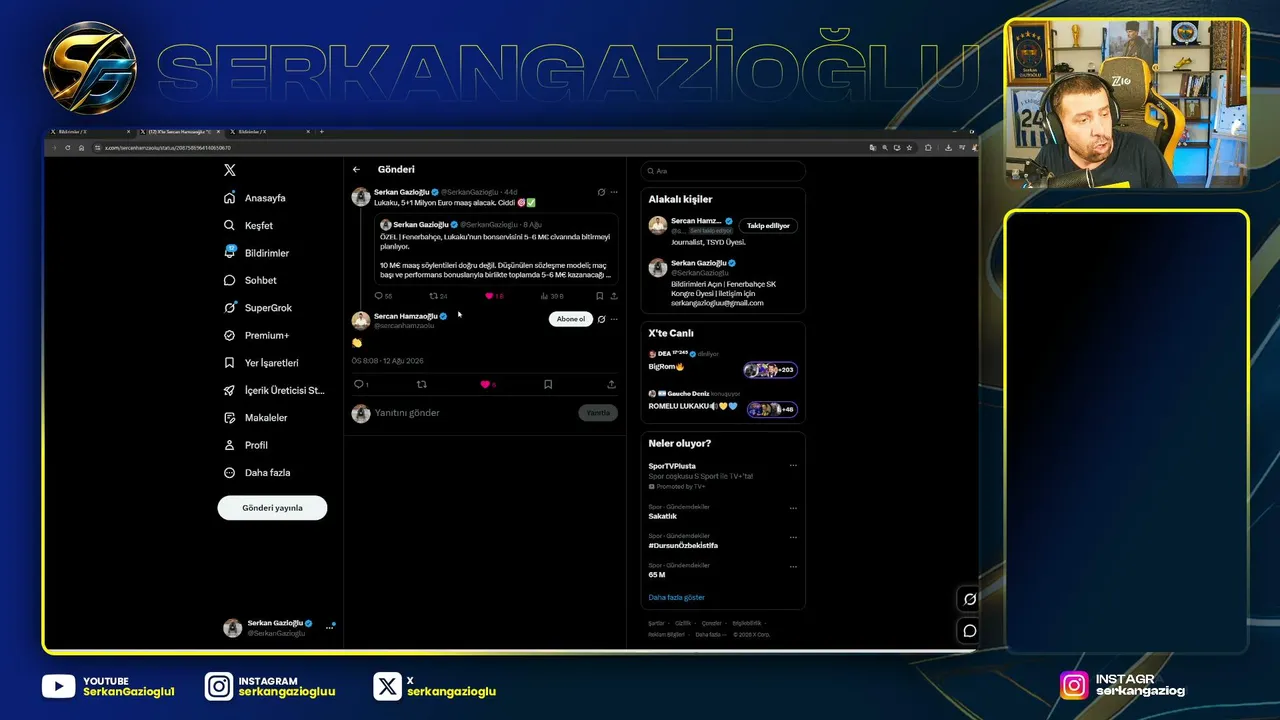1280x720 pixels.
Task: Click the Abone ol subscribe button
Action: [571, 319]
